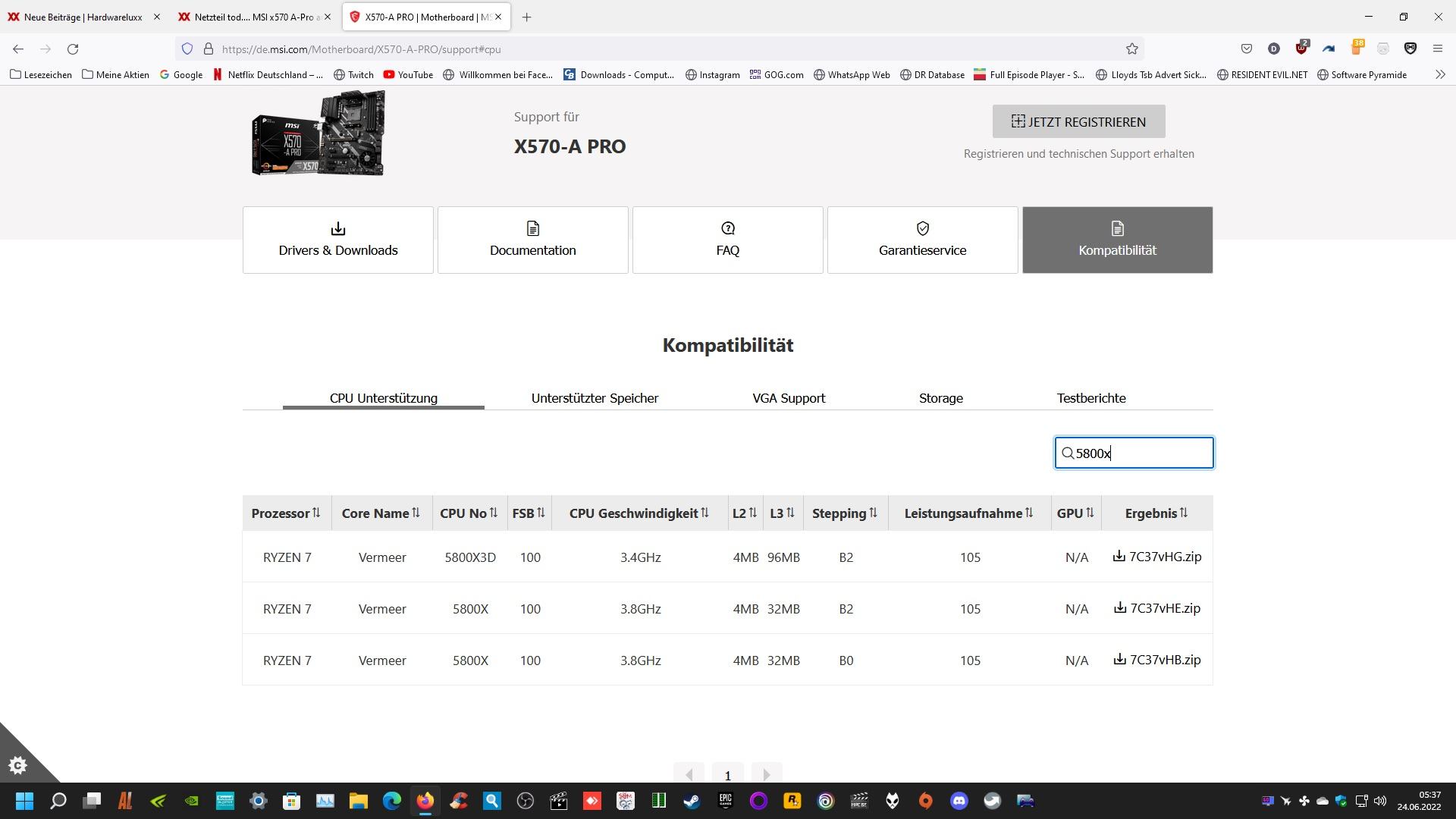Click the Garantieservice shield icon

pos(922,228)
